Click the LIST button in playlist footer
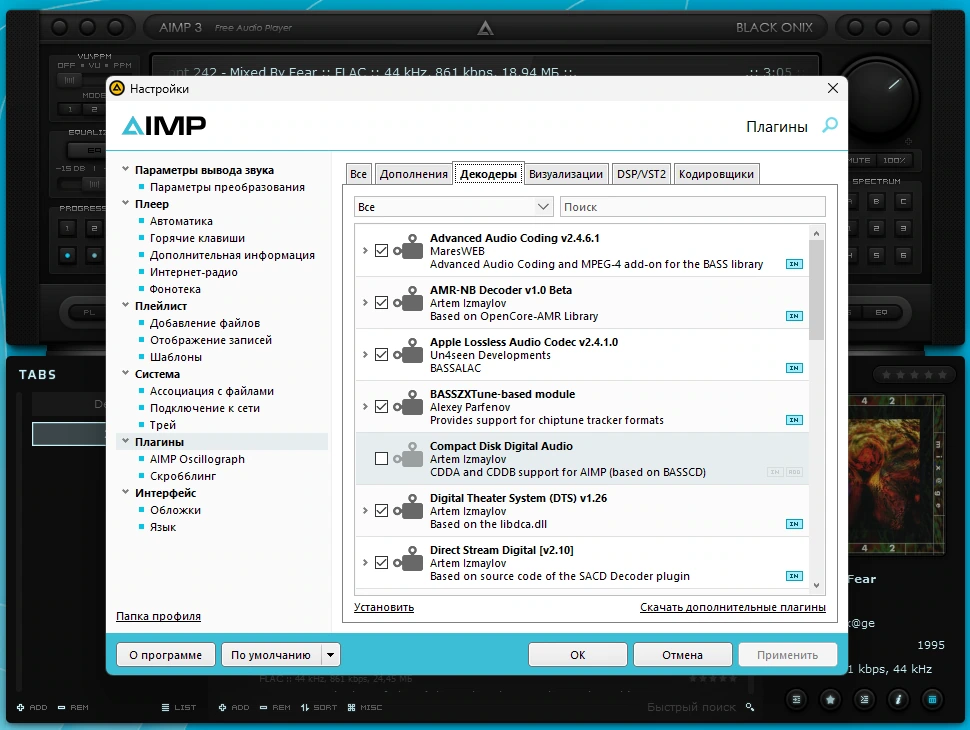This screenshot has height=730, width=970. [179, 707]
